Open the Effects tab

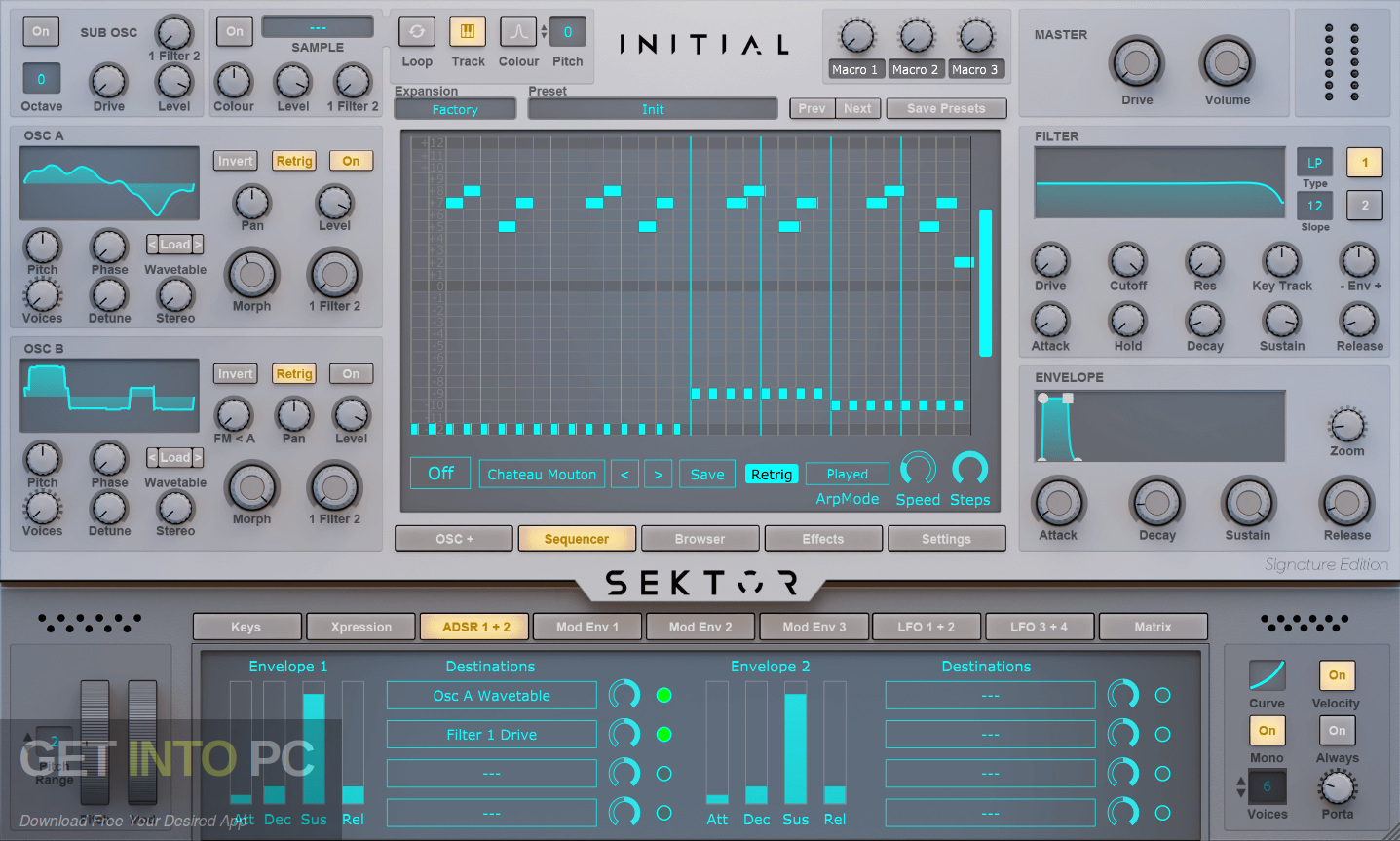click(823, 538)
